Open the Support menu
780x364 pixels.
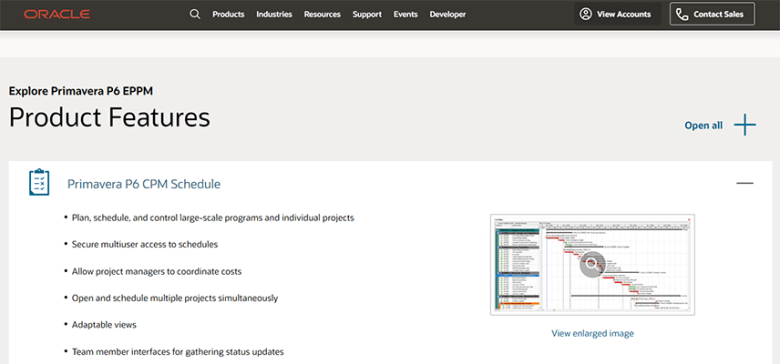click(367, 14)
